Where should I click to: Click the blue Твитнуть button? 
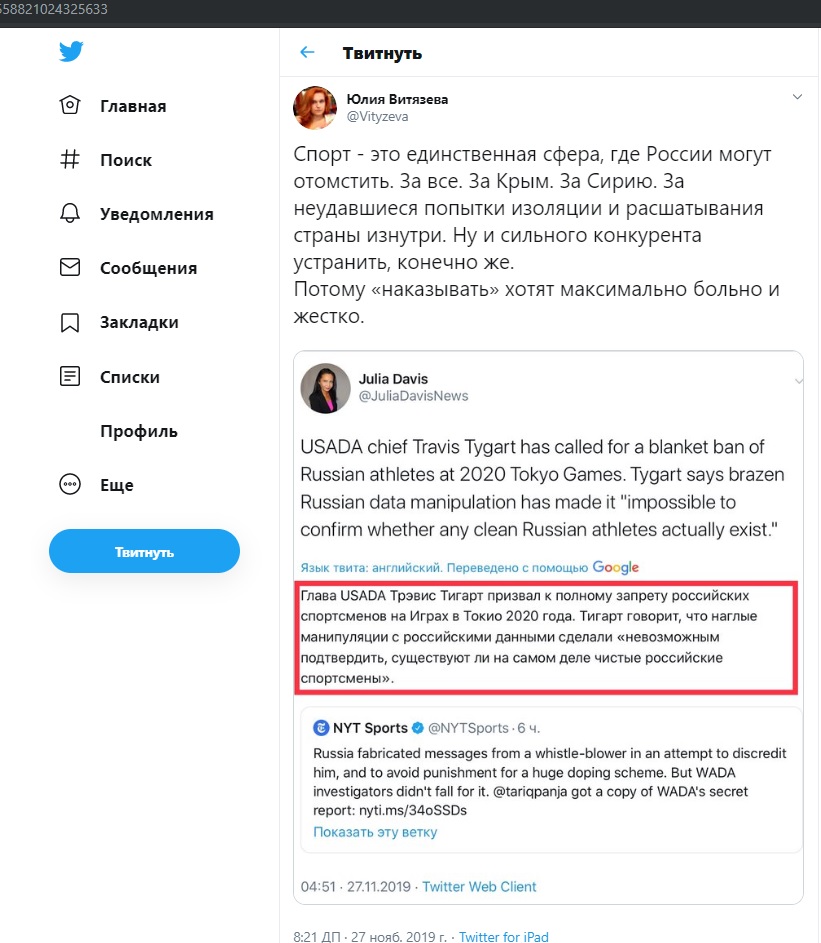coord(144,551)
